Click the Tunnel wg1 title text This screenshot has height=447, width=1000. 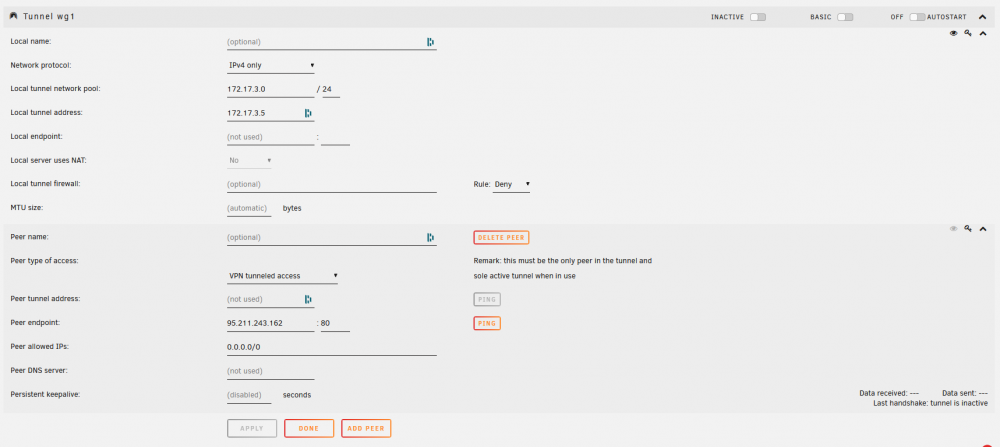point(49,17)
